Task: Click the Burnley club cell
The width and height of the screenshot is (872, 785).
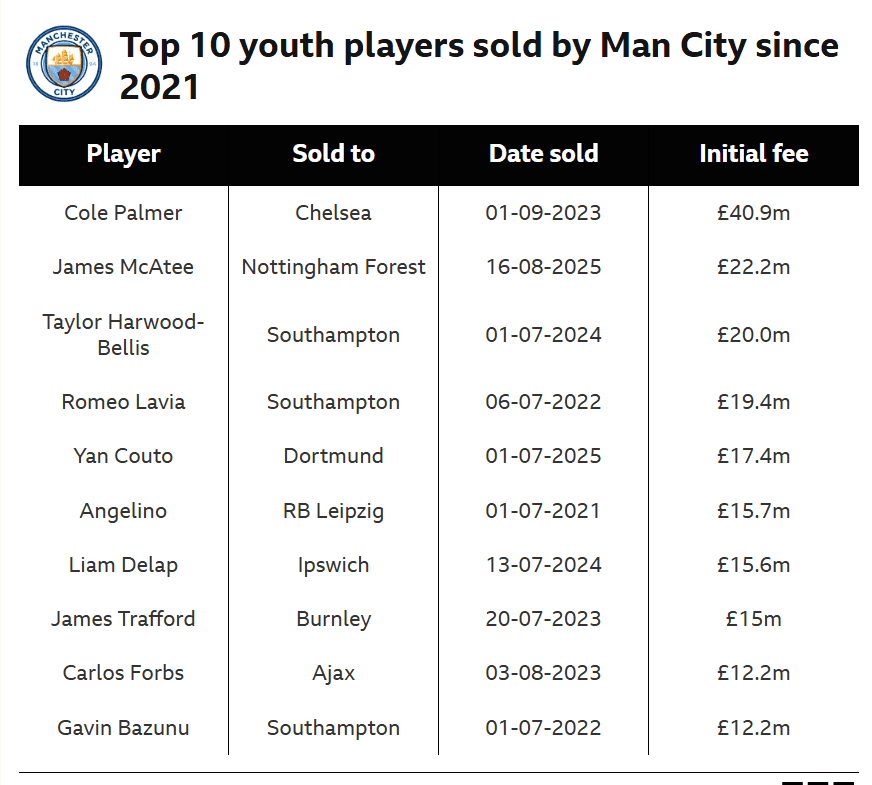Action: [334, 619]
